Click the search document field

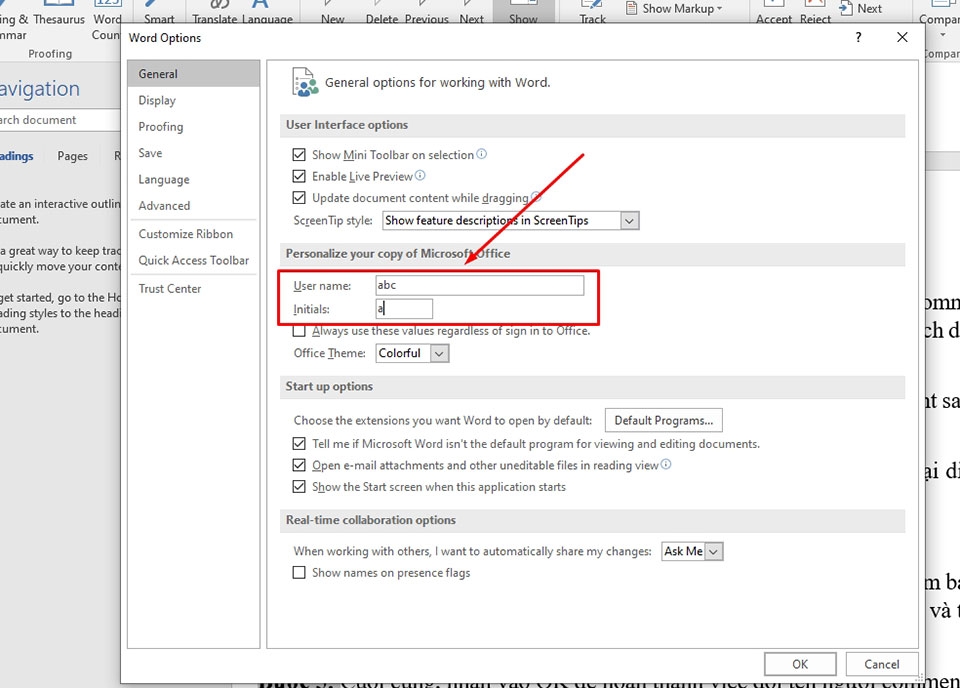pos(60,120)
